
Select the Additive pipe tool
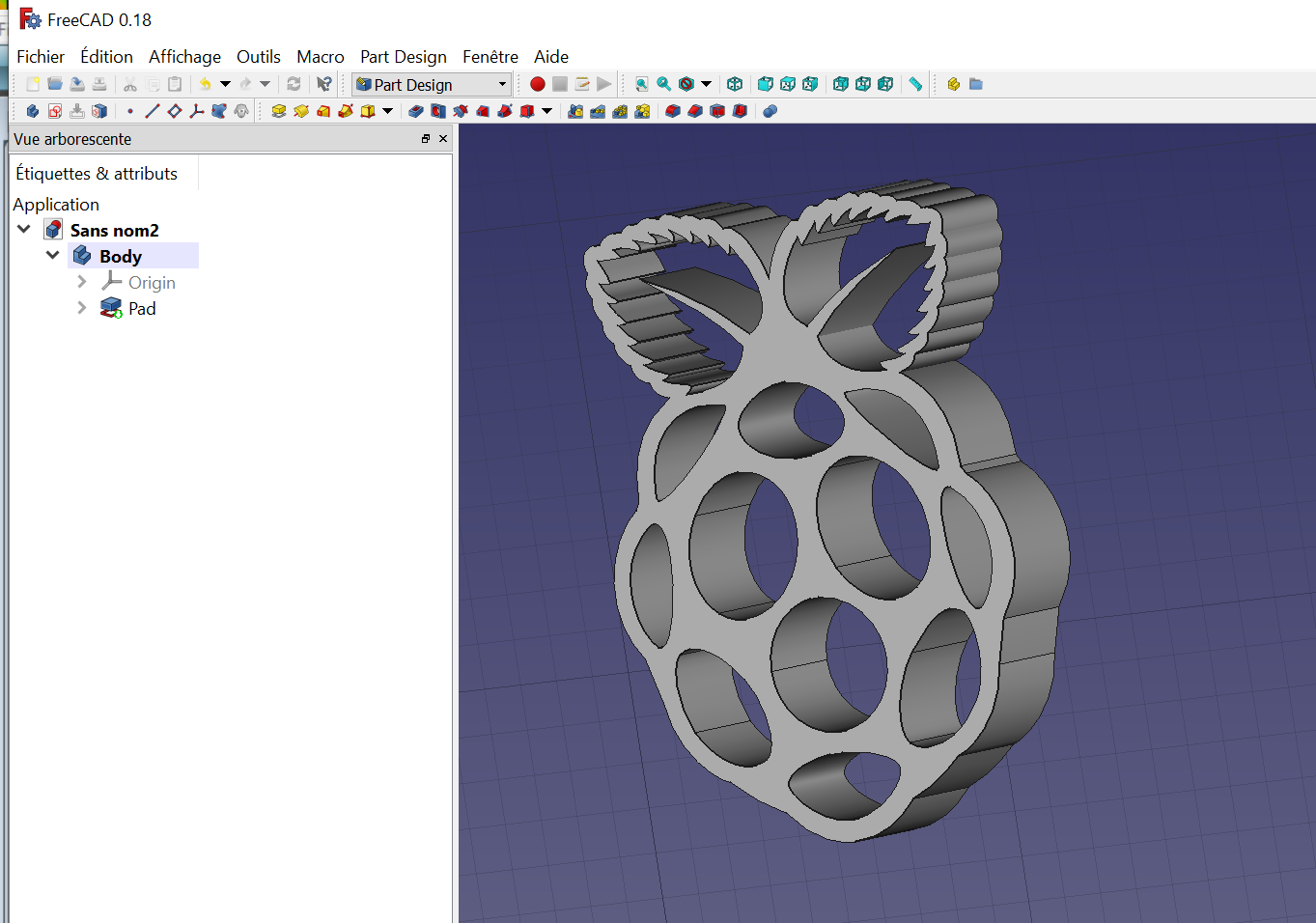(346, 111)
